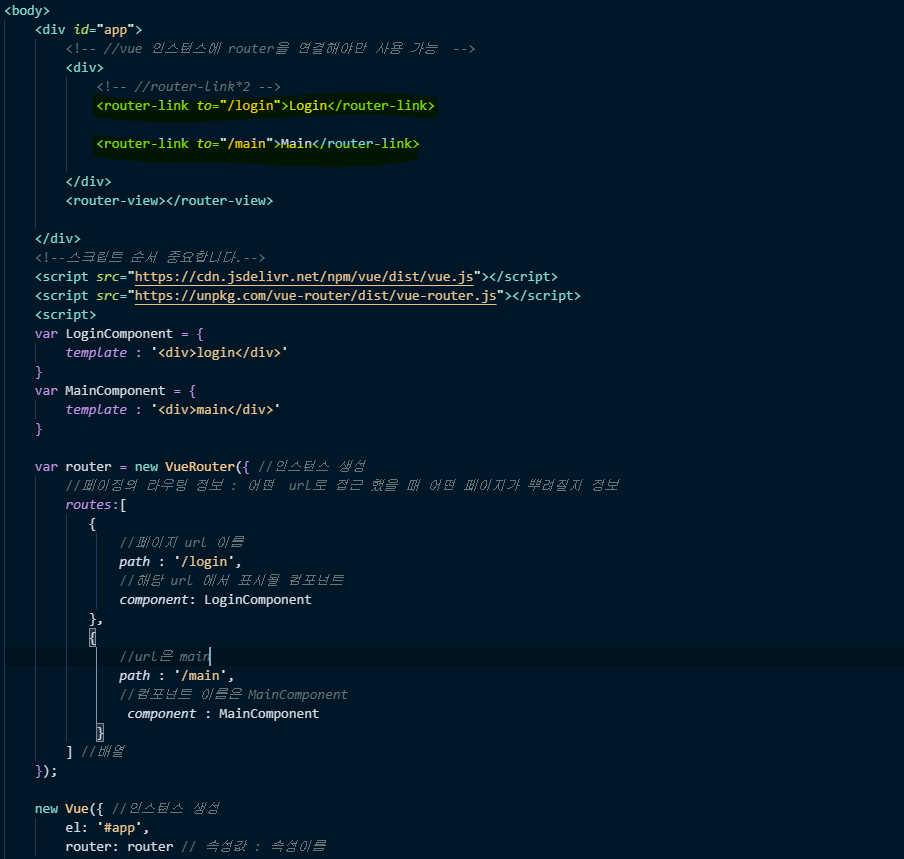Click the highlighted closing brace of main route
The width and height of the screenshot is (904, 859).
pos(100,733)
